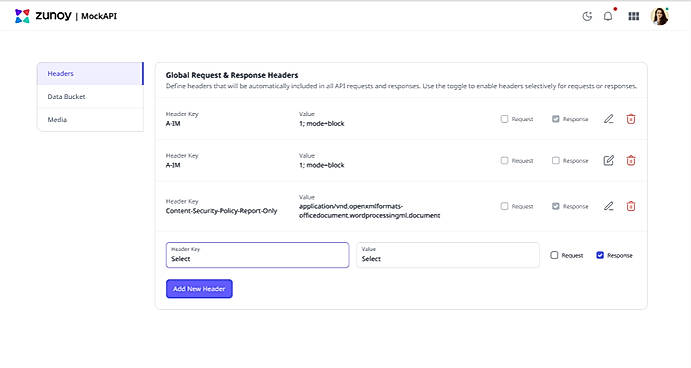
Task: Open the apps grid menu
Action: click(x=634, y=16)
